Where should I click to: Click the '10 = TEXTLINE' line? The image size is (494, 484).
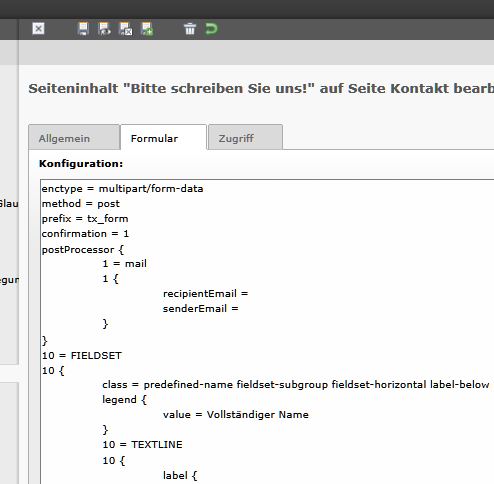(x=142, y=445)
